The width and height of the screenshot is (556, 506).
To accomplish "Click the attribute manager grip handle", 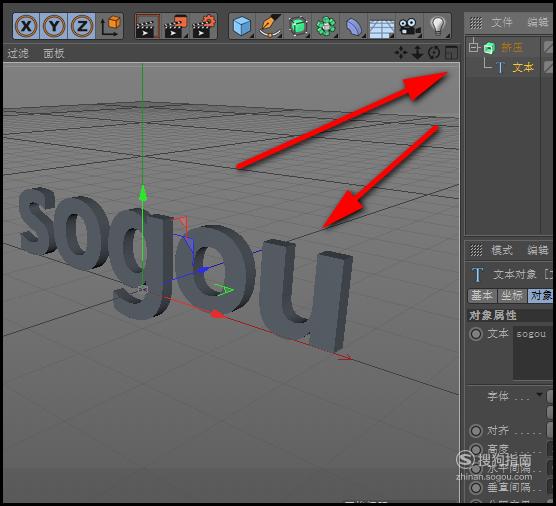I will click(x=476, y=250).
